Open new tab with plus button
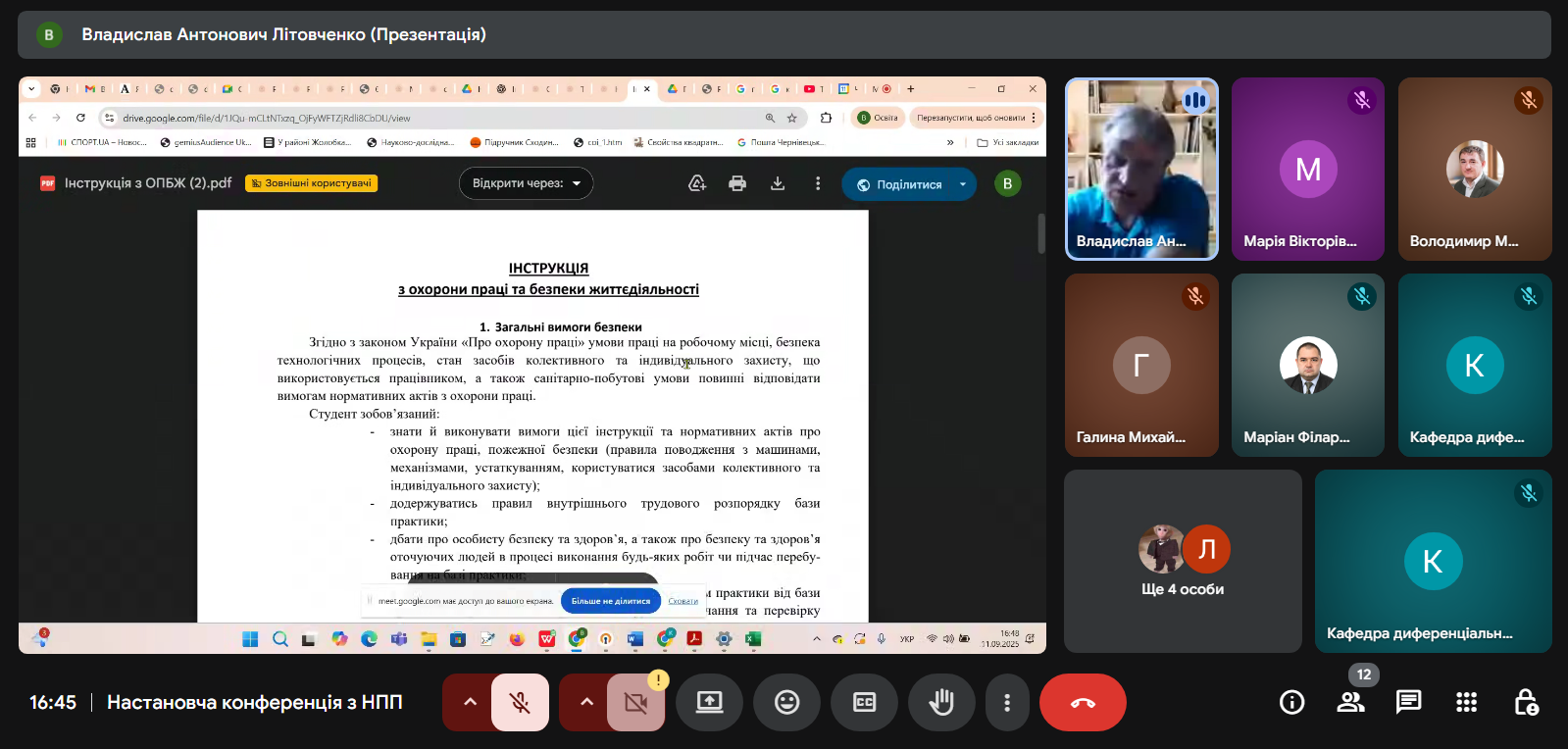 [x=911, y=88]
